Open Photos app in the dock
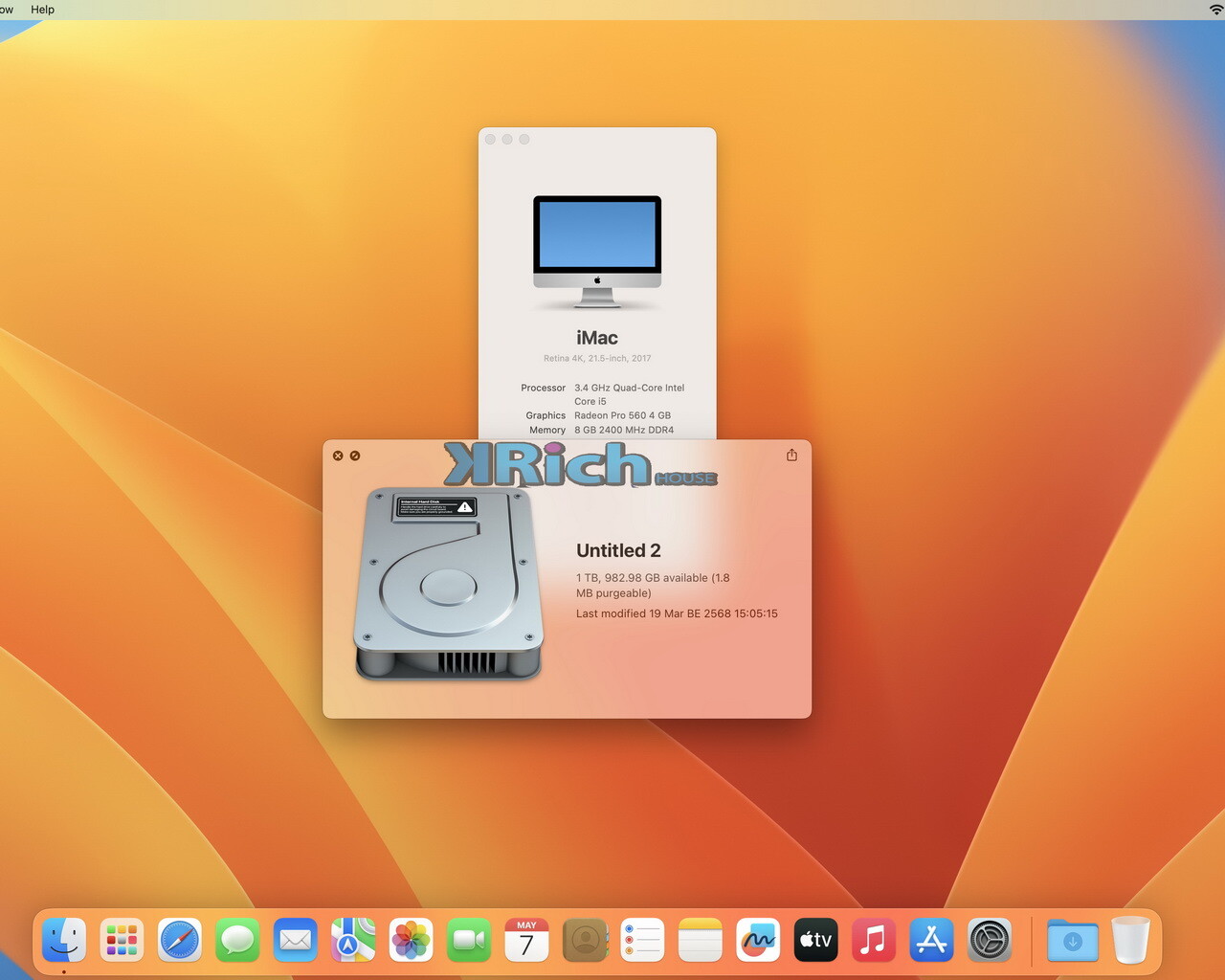Viewport: 1225px width, 980px height. pos(411,941)
